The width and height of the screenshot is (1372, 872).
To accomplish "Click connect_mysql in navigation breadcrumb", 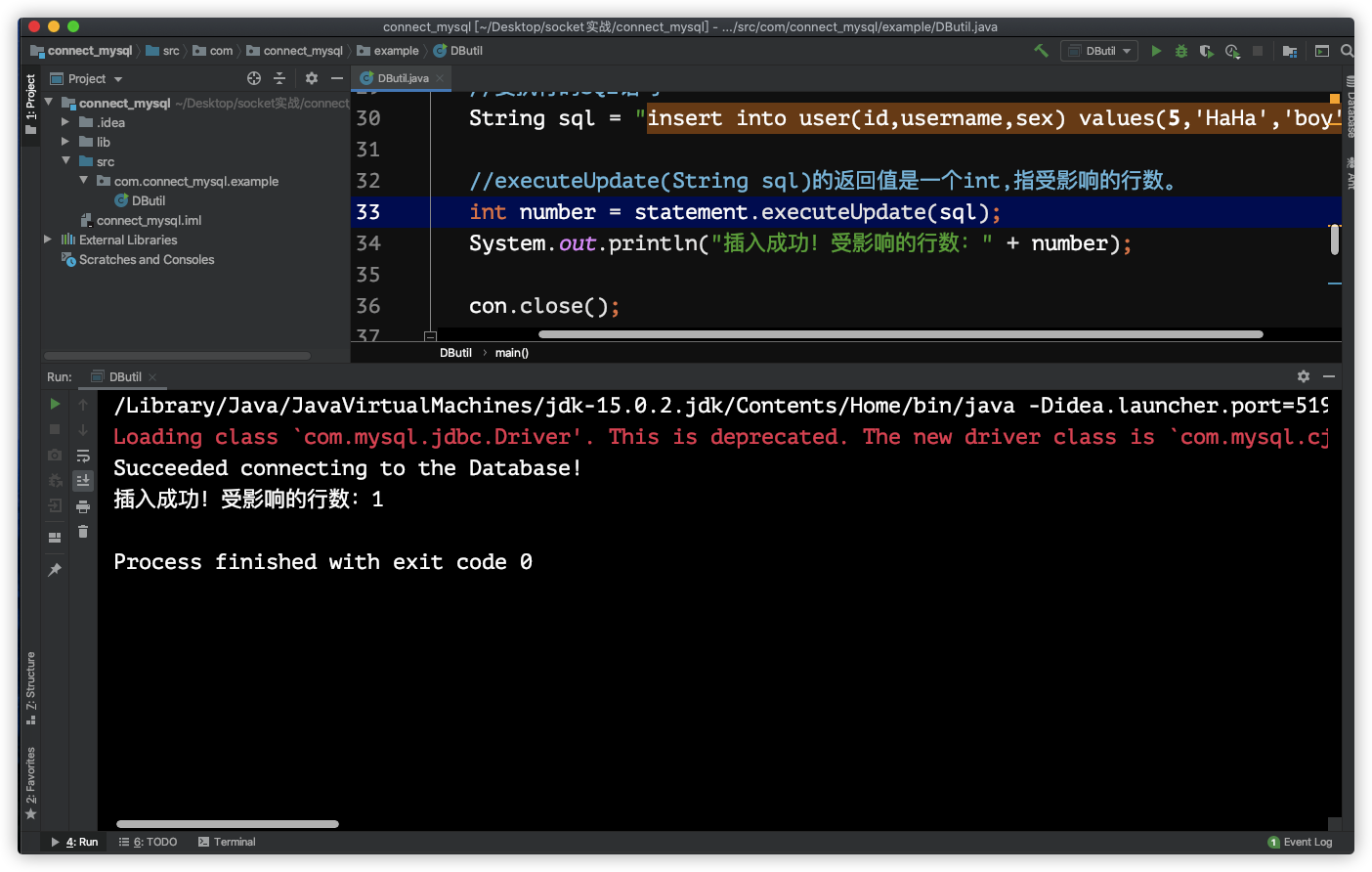I will pyautogui.click(x=303, y=51).
